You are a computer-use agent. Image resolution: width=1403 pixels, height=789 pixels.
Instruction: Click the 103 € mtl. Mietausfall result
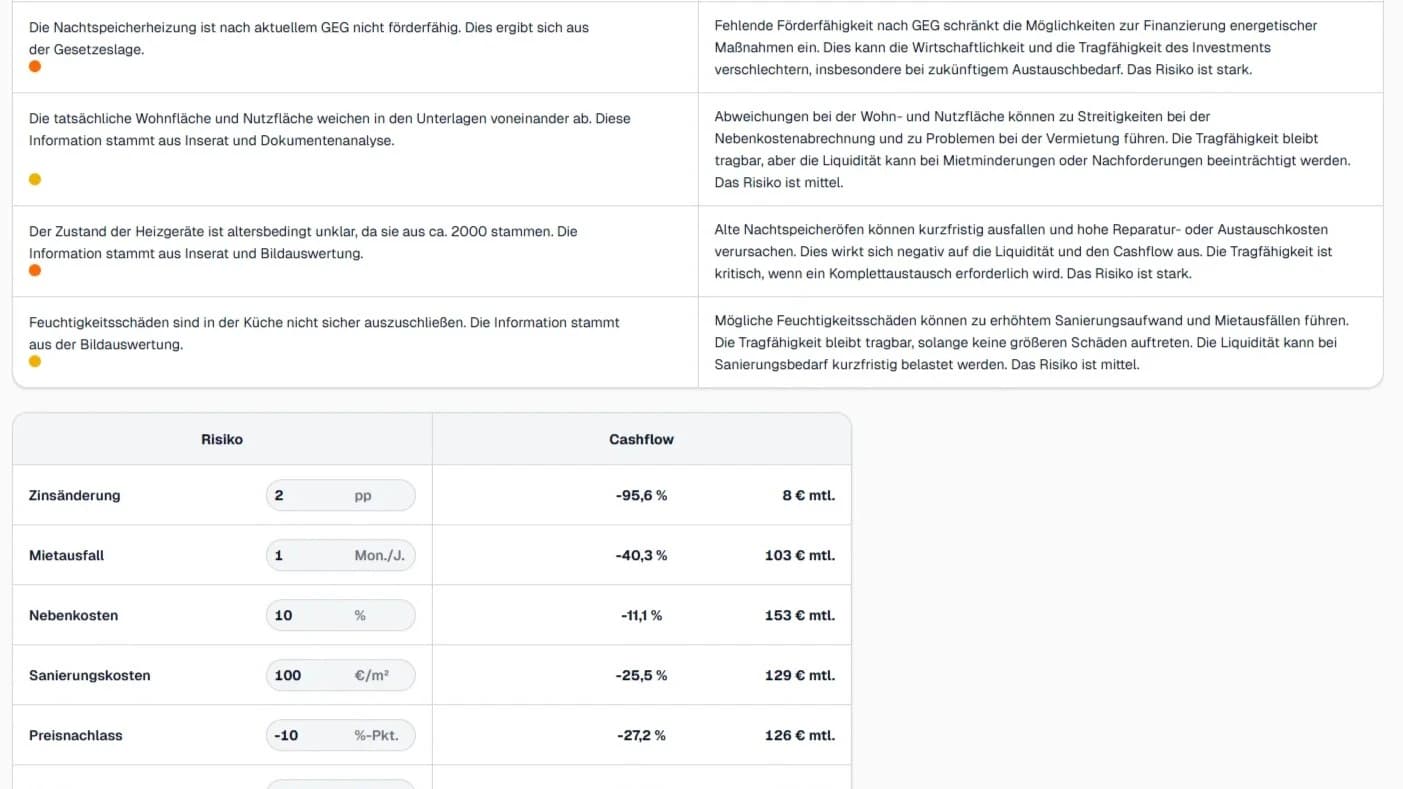(x=799, y=555)
